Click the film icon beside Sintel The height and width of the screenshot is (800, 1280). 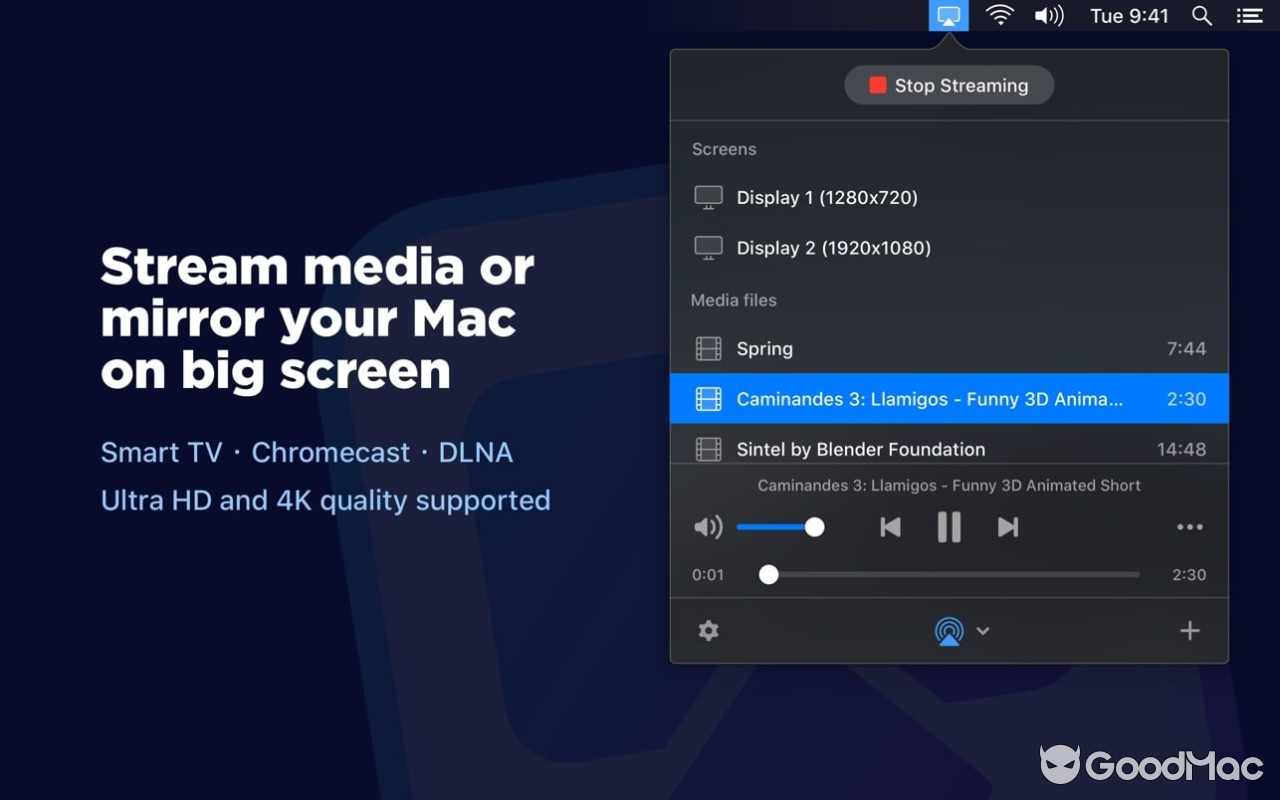[708, 449]
